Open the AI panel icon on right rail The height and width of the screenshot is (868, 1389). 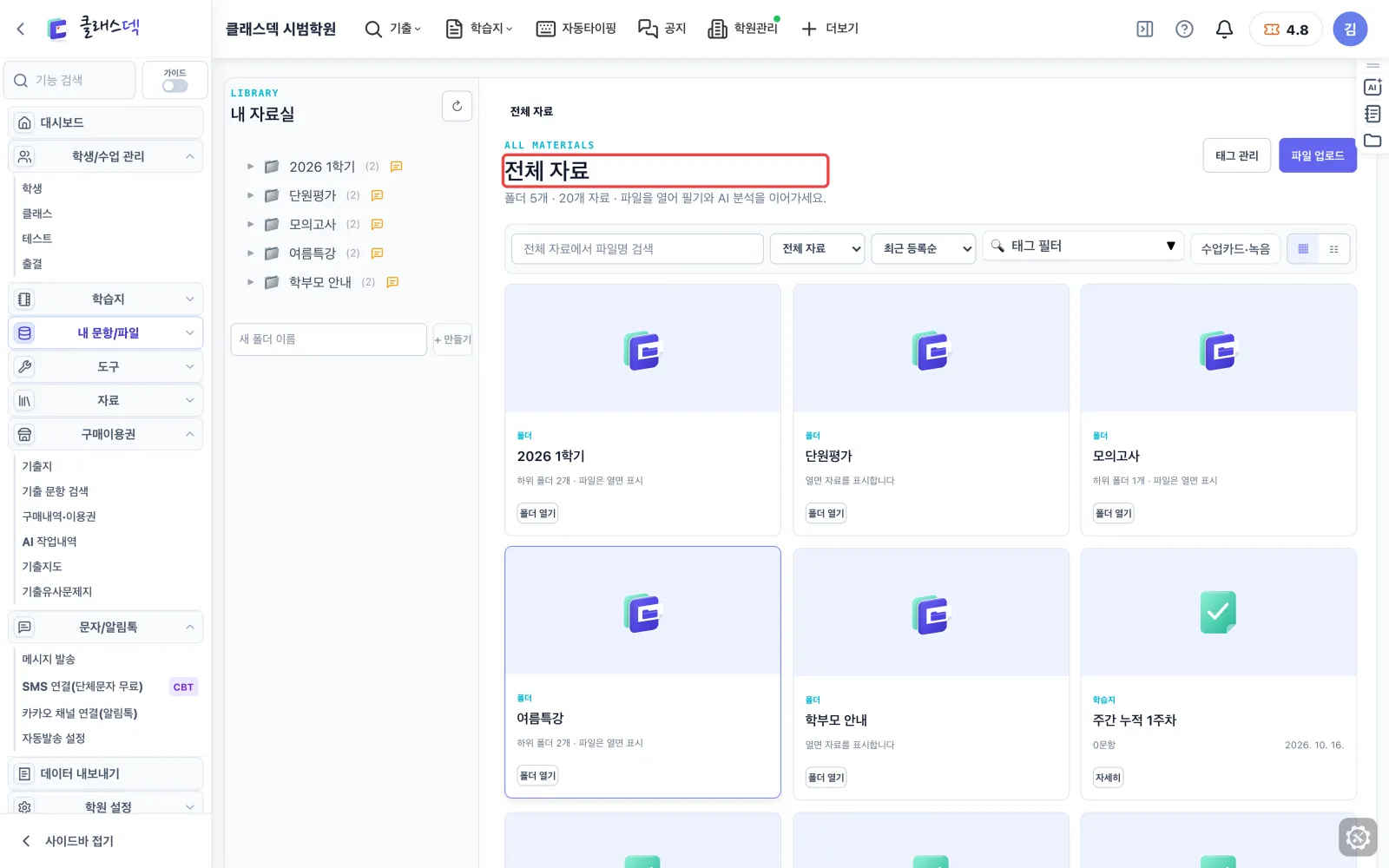(x=1373, y=87)
